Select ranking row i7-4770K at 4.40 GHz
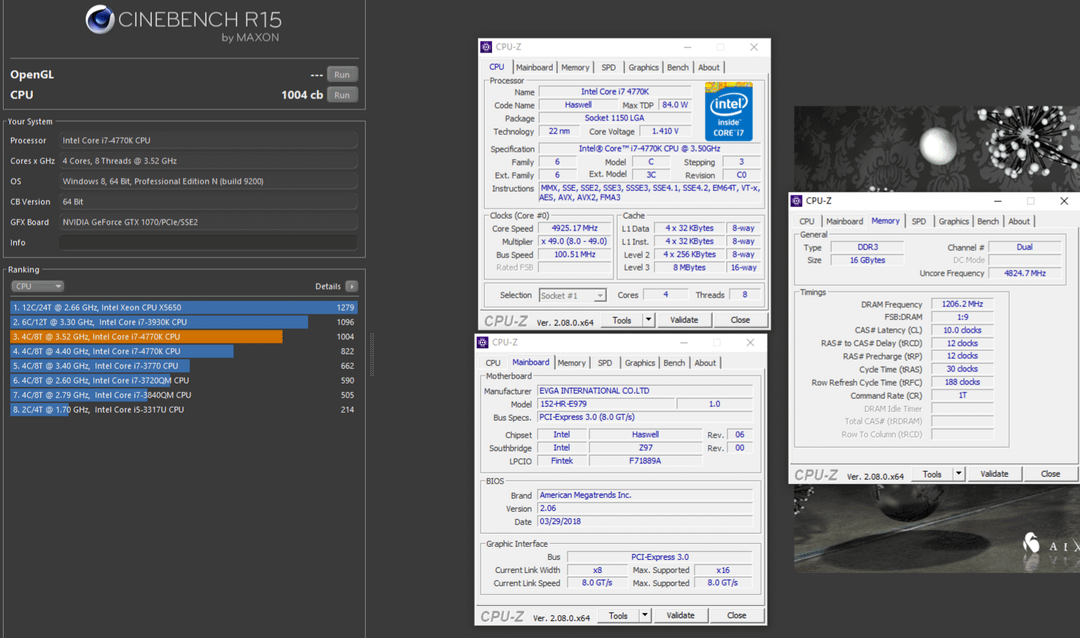Screen dimensions: 1080x638 [x=184, y=351]
